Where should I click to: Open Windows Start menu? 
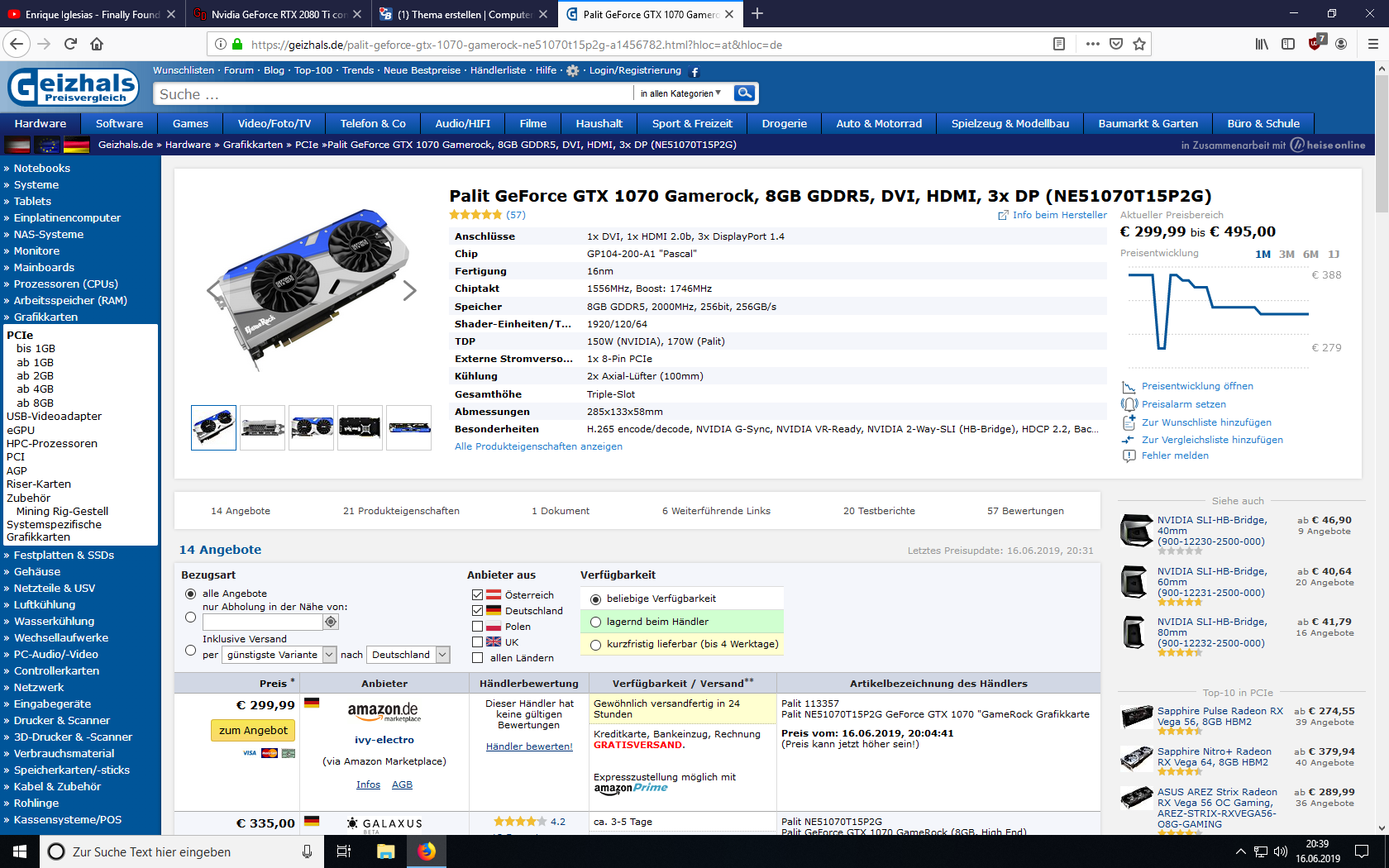coord(20,851)
